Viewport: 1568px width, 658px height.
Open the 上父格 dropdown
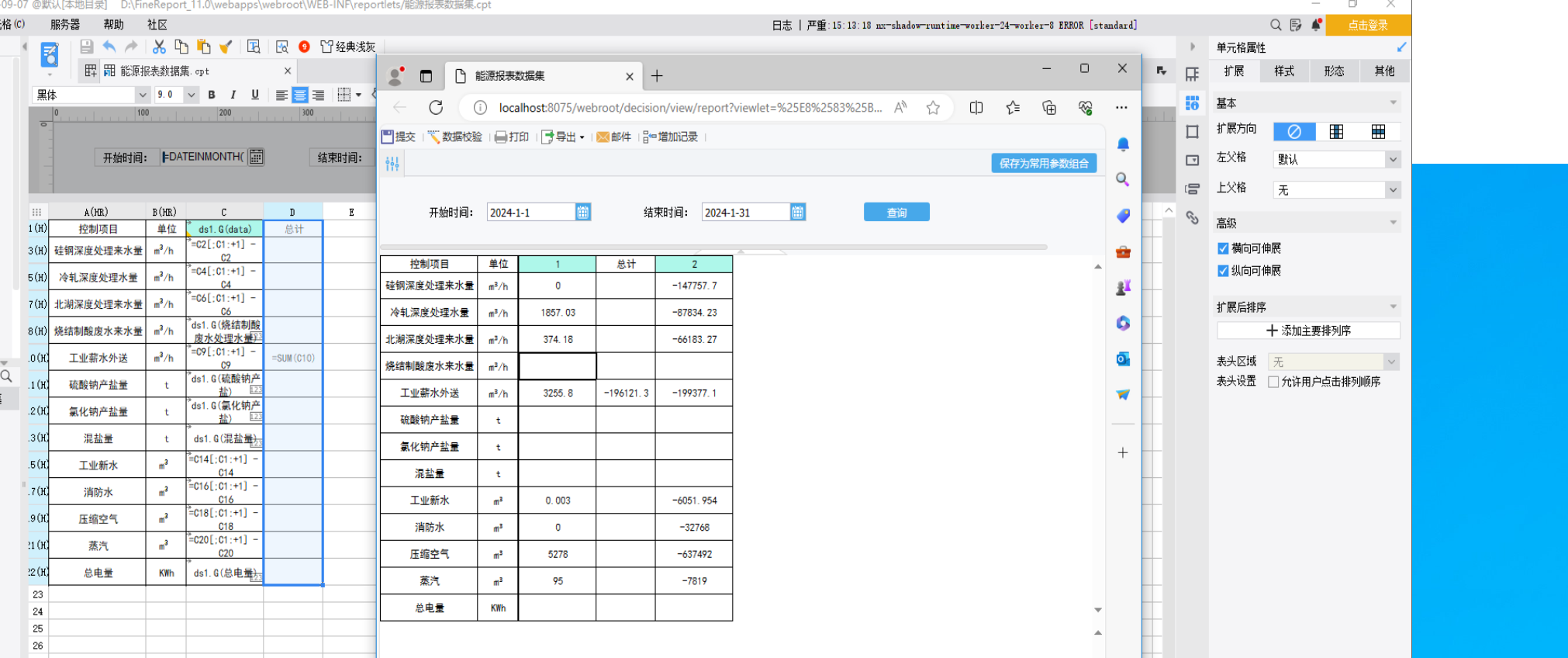tap(1393, 190)
